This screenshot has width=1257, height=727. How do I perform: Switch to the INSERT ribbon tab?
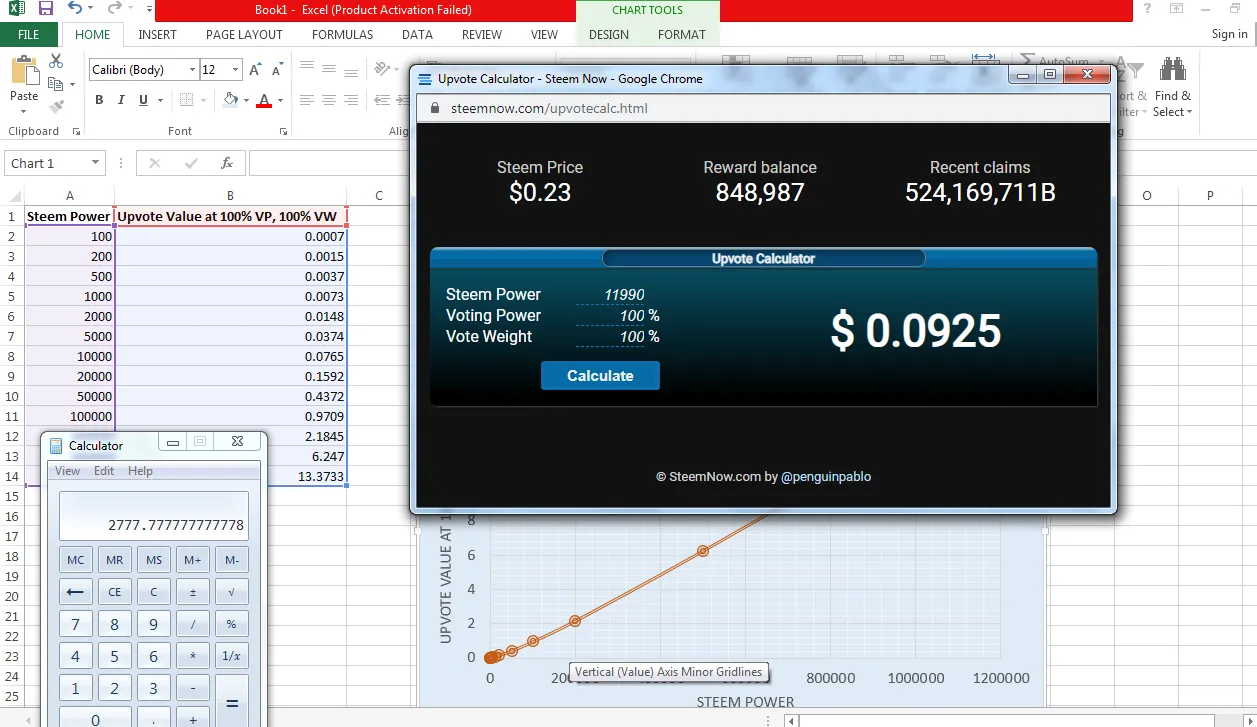click(157, 34)
